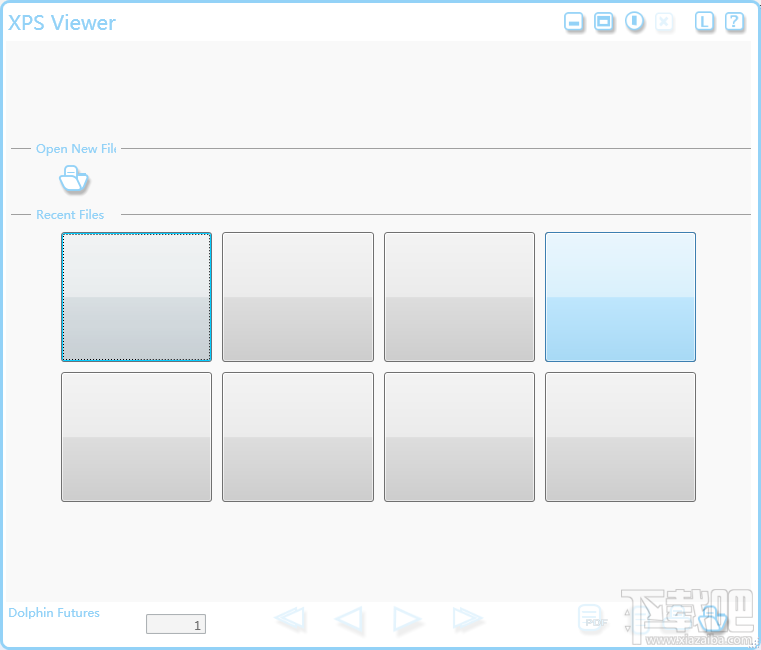Open a new file with folder icon
The width and height of the screenshot is (761, 650).
[74, 179]
